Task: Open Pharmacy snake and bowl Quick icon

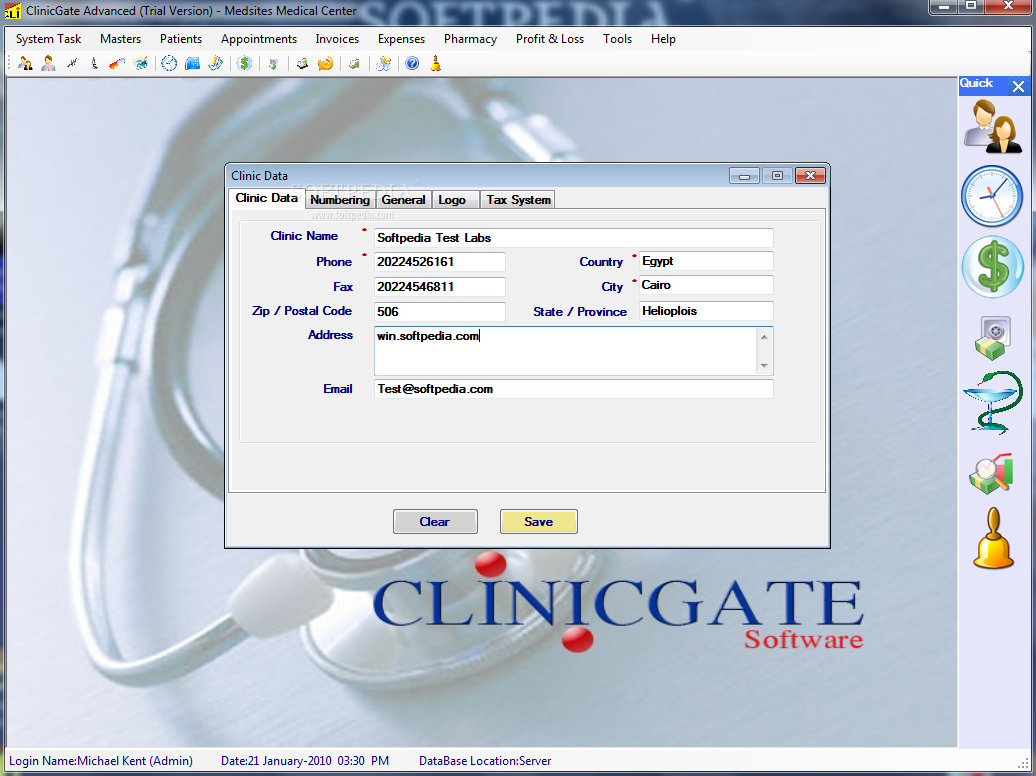Action: click(x=992, y=402)
